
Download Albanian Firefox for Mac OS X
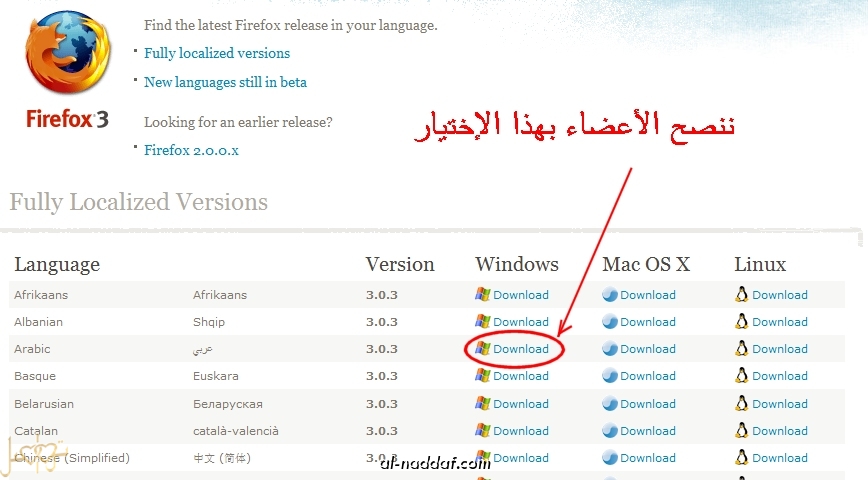coord(648,322)
